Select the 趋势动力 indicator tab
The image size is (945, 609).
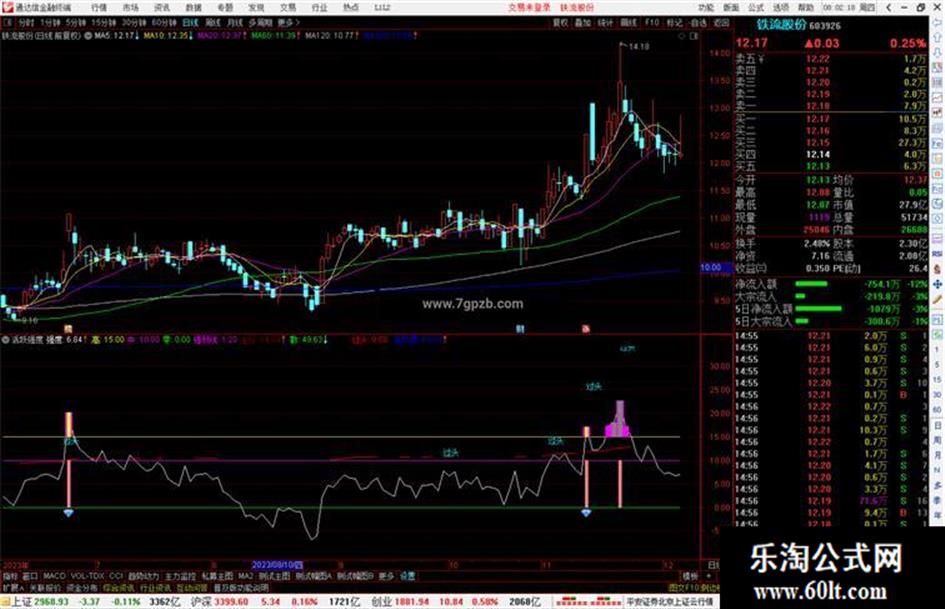pos(143,576)
